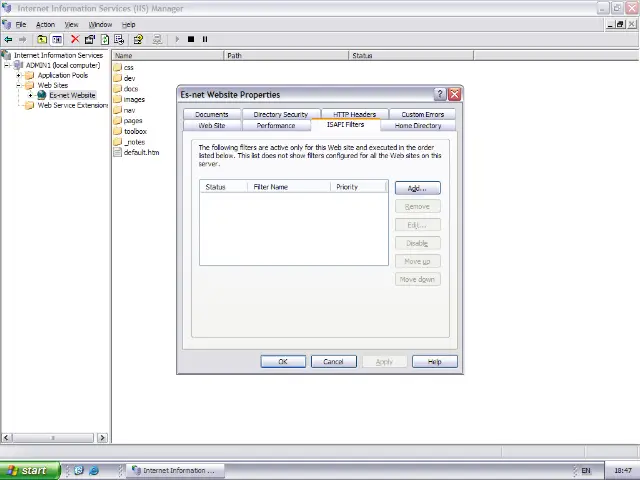Select the pages folder icon

coord(118,120)
